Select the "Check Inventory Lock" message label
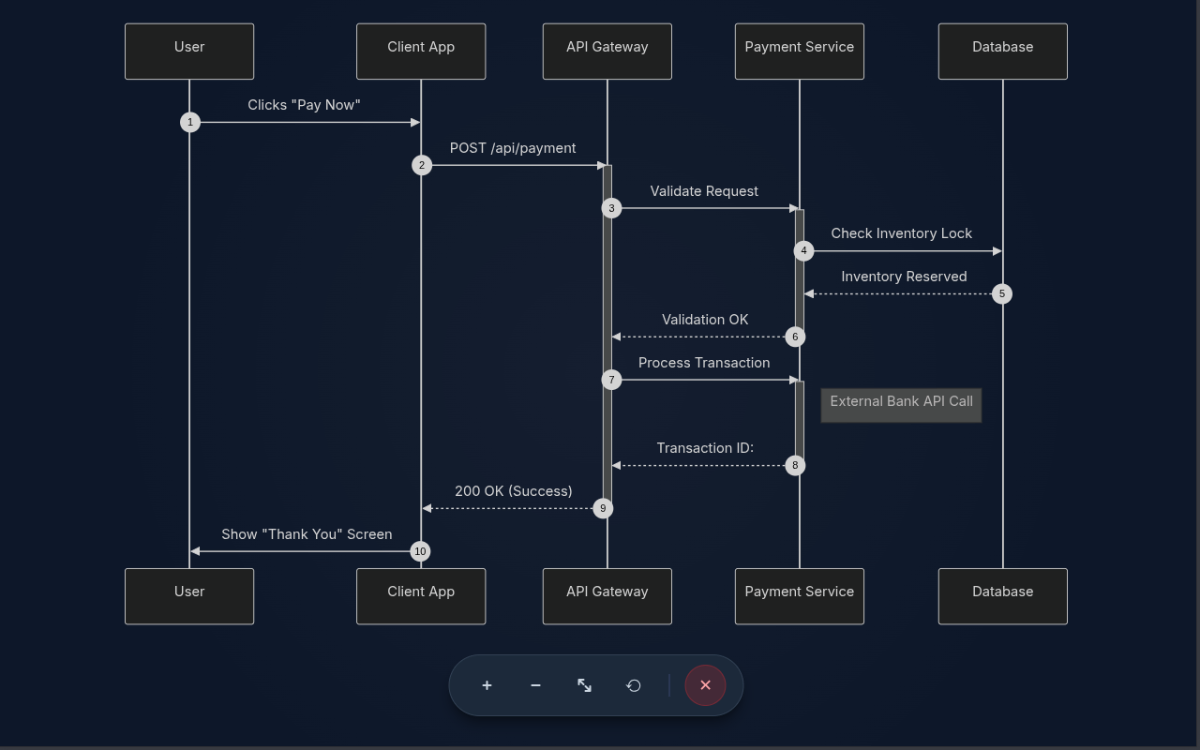 tap(901, 233)
